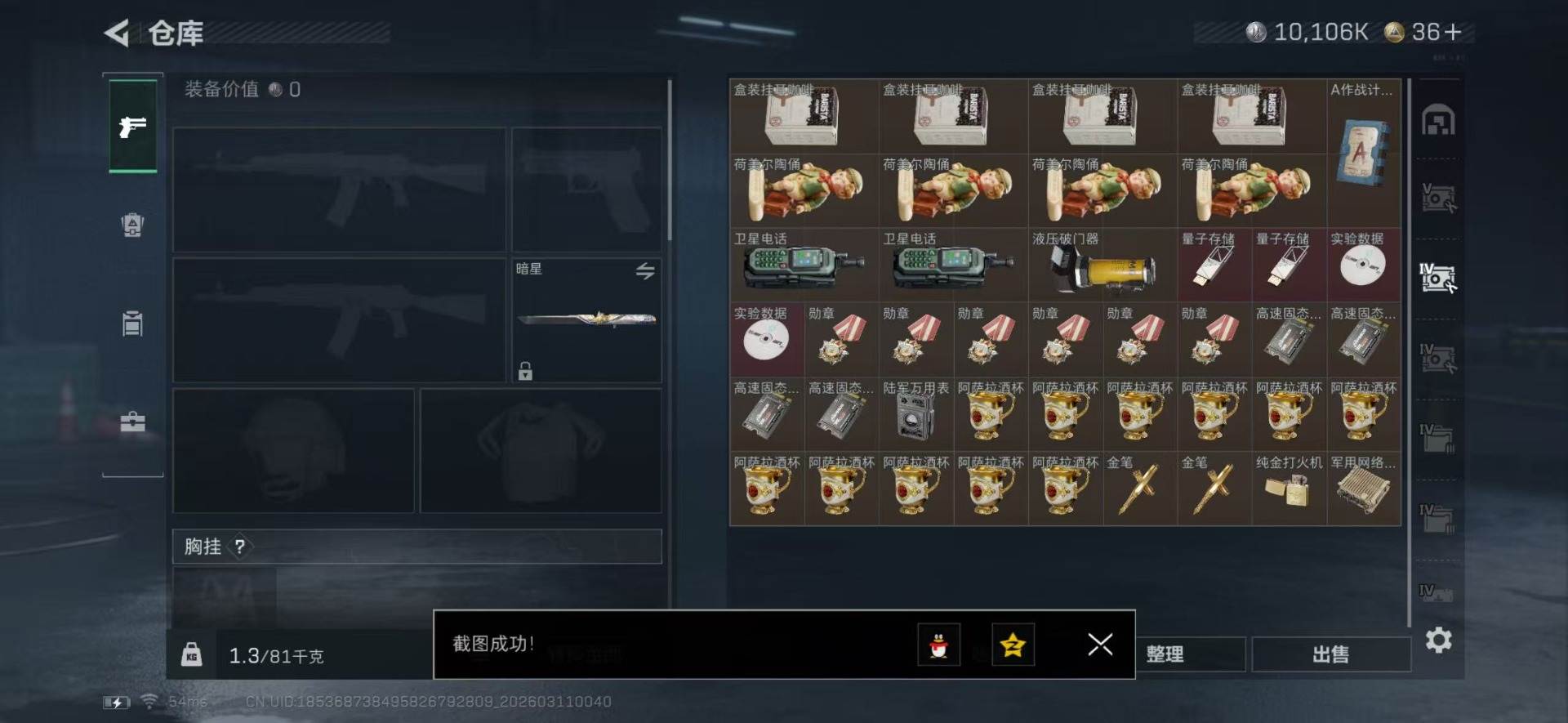Click the 胸挂 question mark help icon

tap(240, 547)
